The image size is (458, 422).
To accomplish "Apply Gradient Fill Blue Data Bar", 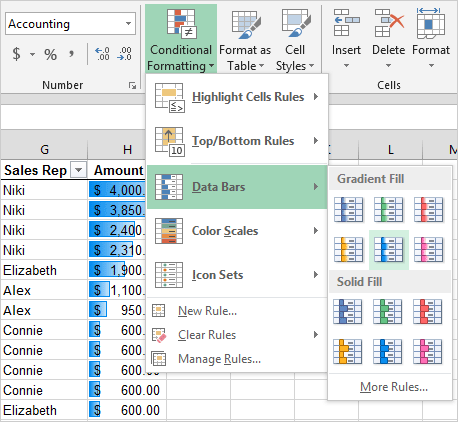I will click(349, 210).
